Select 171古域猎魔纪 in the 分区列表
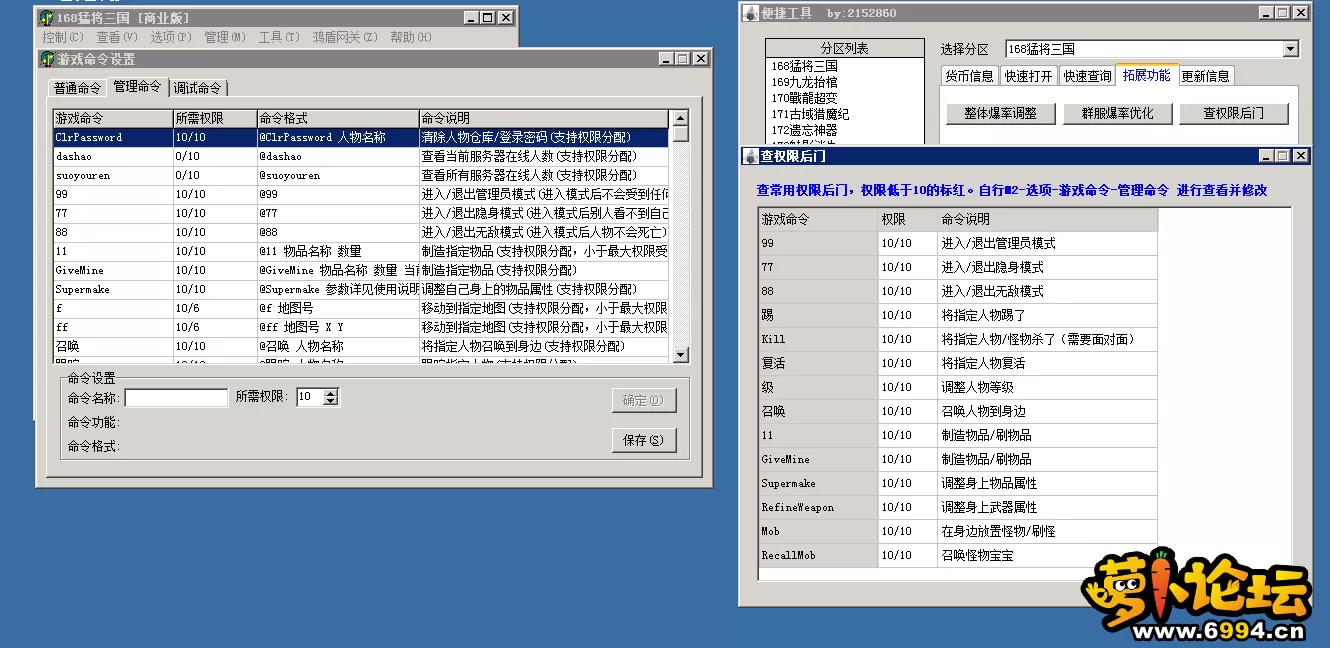This screenshot has height=648, width=1330. point(845,114)
